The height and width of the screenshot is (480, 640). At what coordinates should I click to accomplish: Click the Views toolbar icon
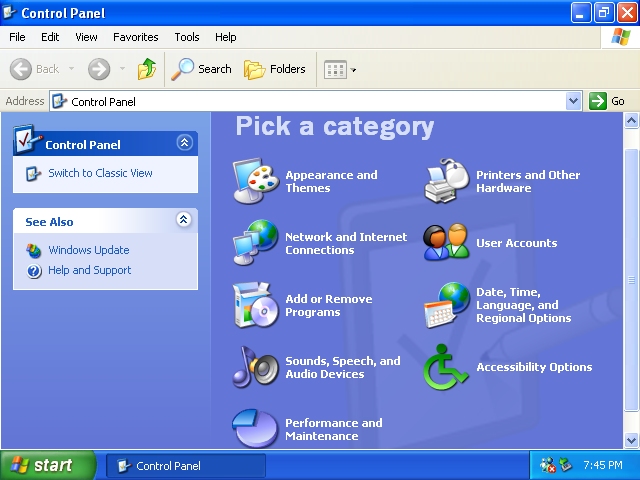pyautogui.click(x=335, y=70)
